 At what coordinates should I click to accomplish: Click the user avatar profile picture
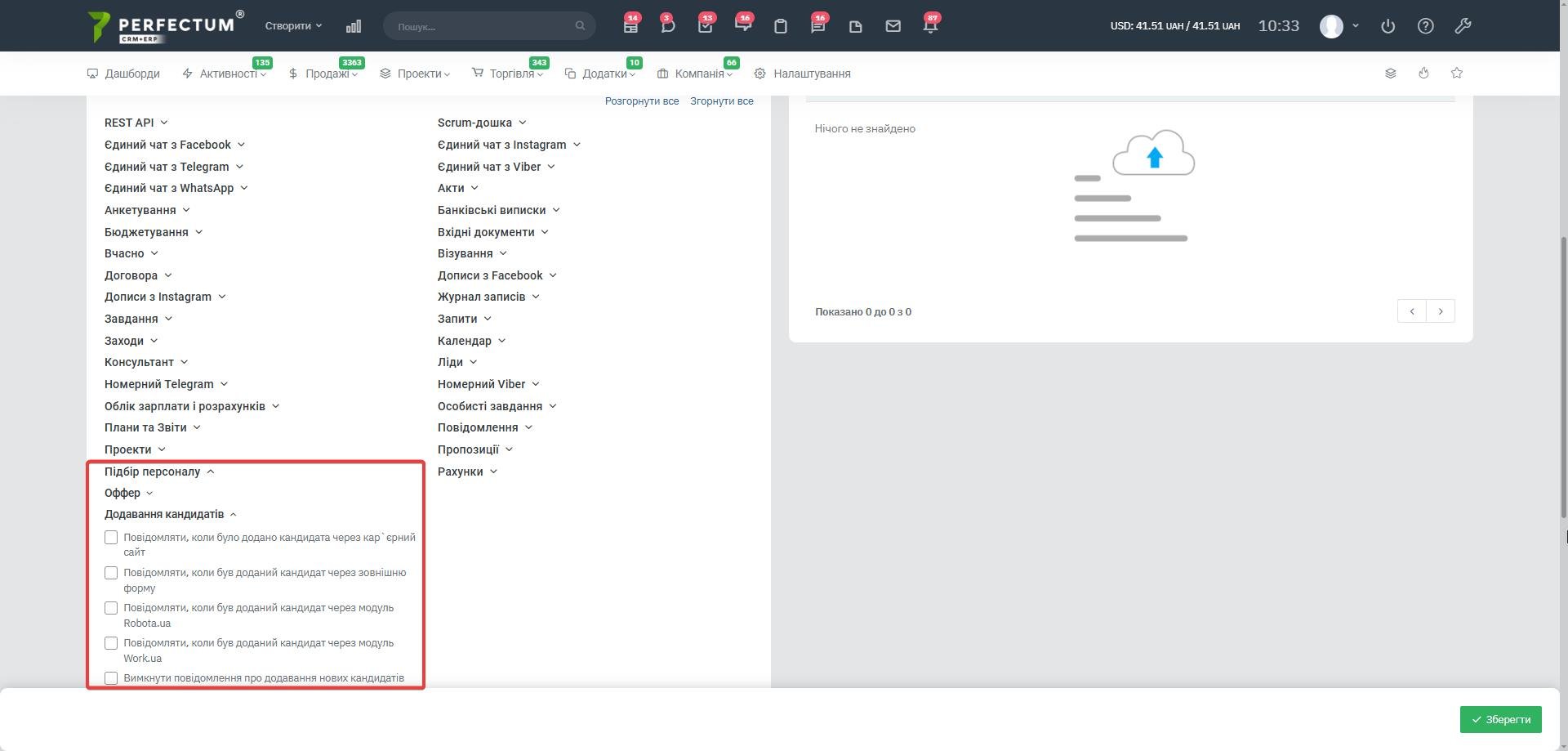pyautogui.click(x=1331, y=26)
